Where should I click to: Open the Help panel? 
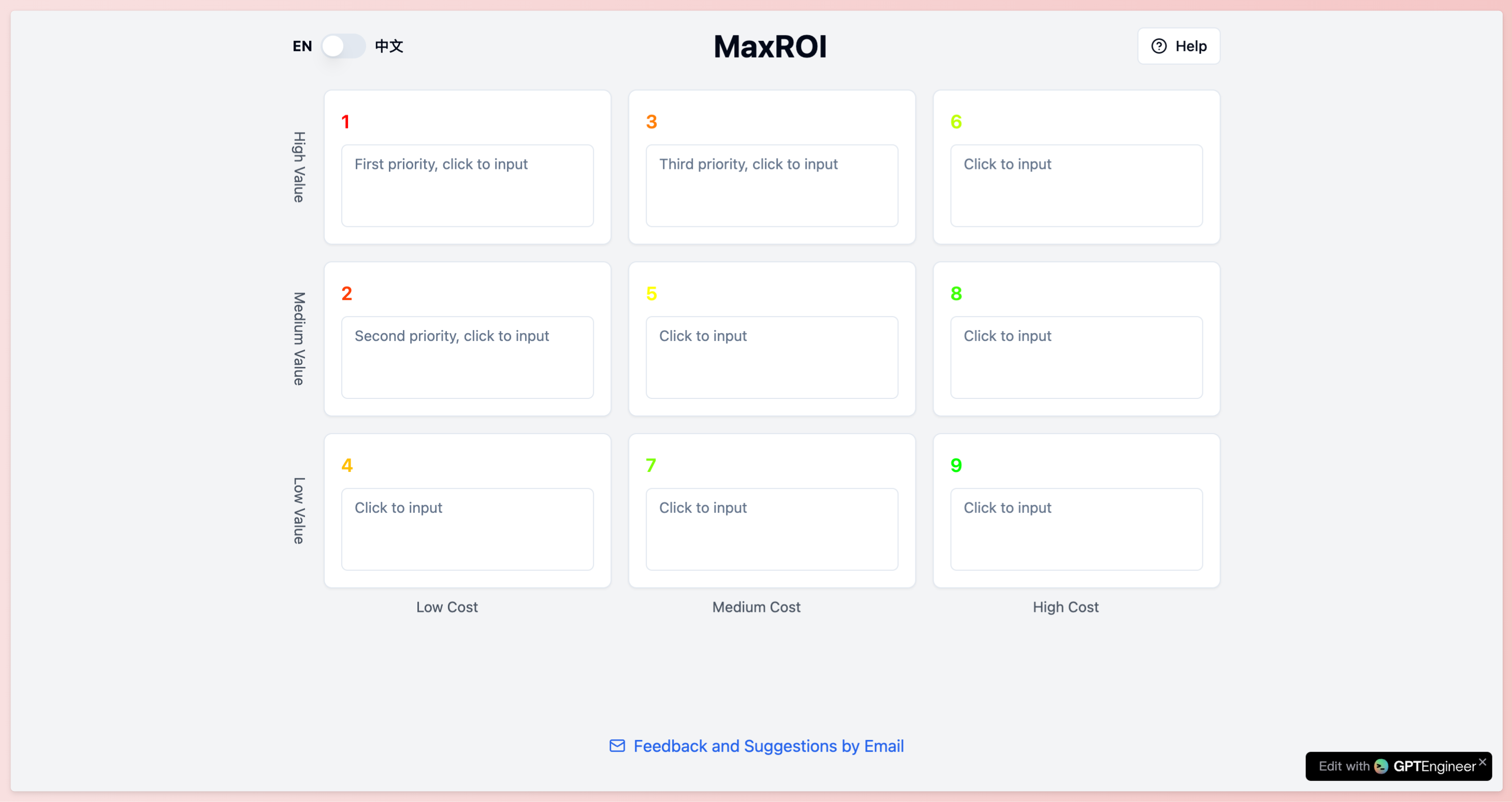1179,46
